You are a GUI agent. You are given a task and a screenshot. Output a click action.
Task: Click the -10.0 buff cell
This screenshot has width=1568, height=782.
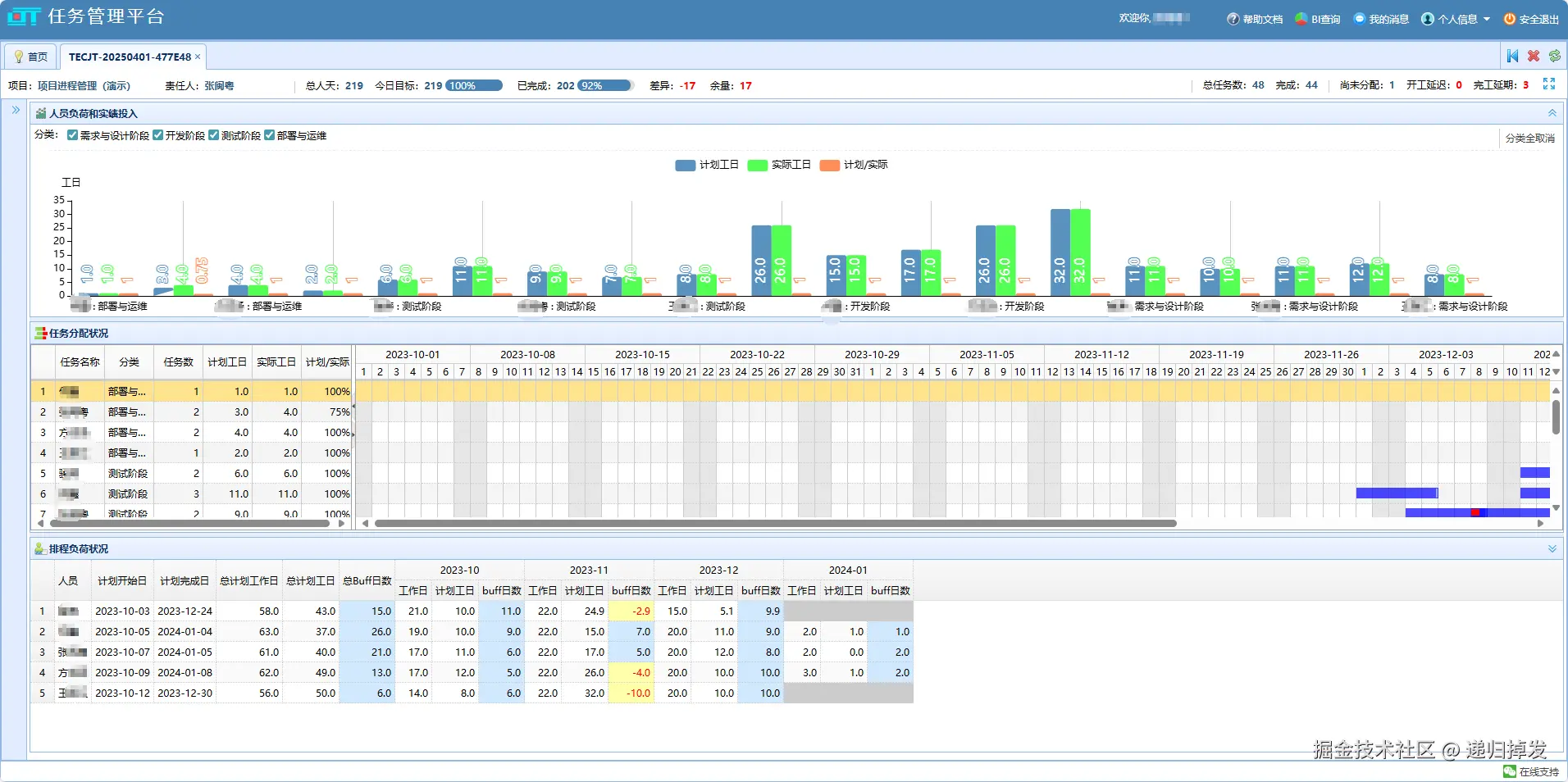(631, 693)
